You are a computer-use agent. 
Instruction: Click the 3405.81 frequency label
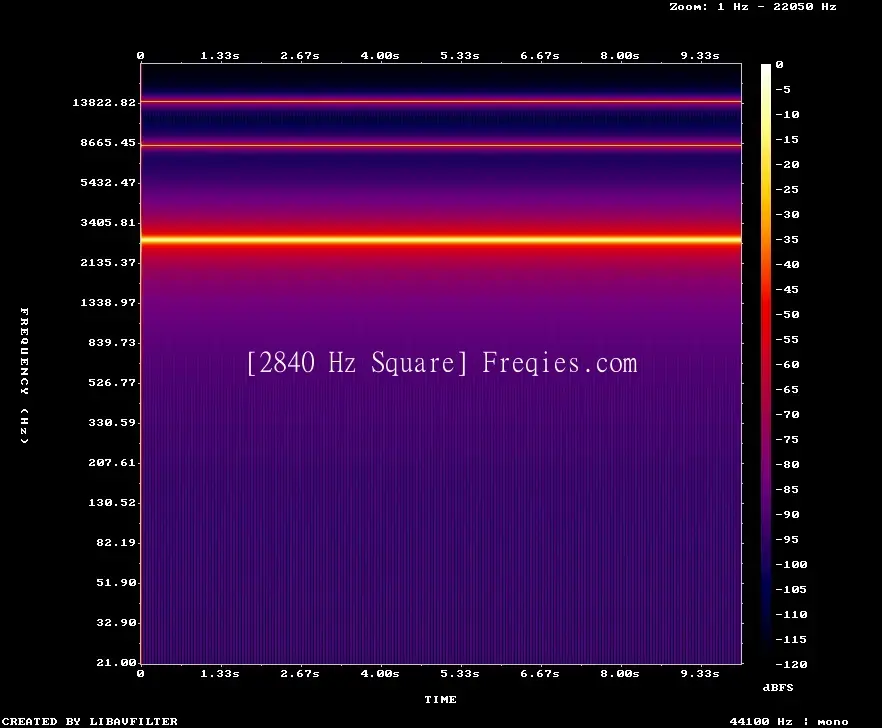tap(108, 222)
